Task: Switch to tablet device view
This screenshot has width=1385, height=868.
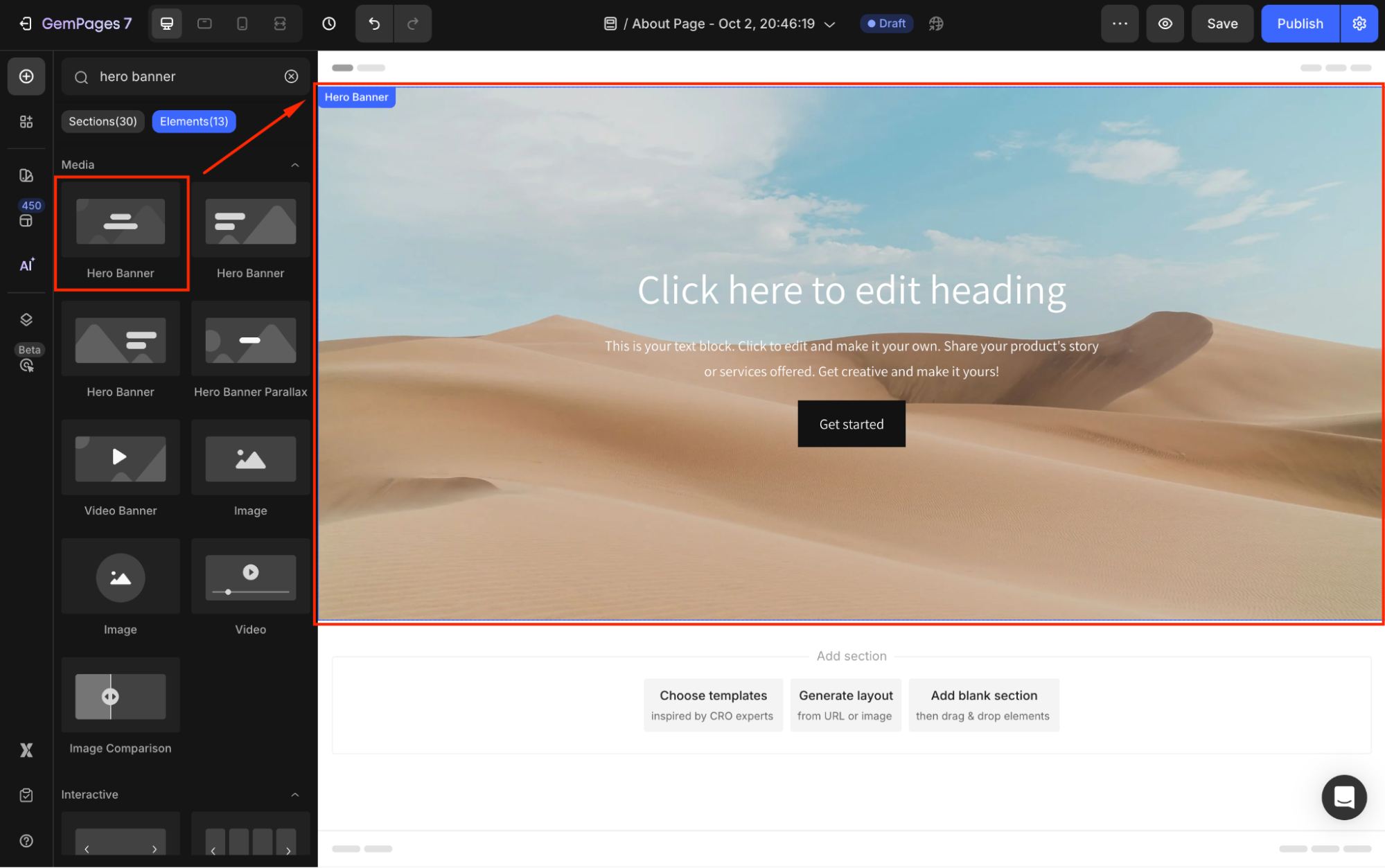Action: 204,24
